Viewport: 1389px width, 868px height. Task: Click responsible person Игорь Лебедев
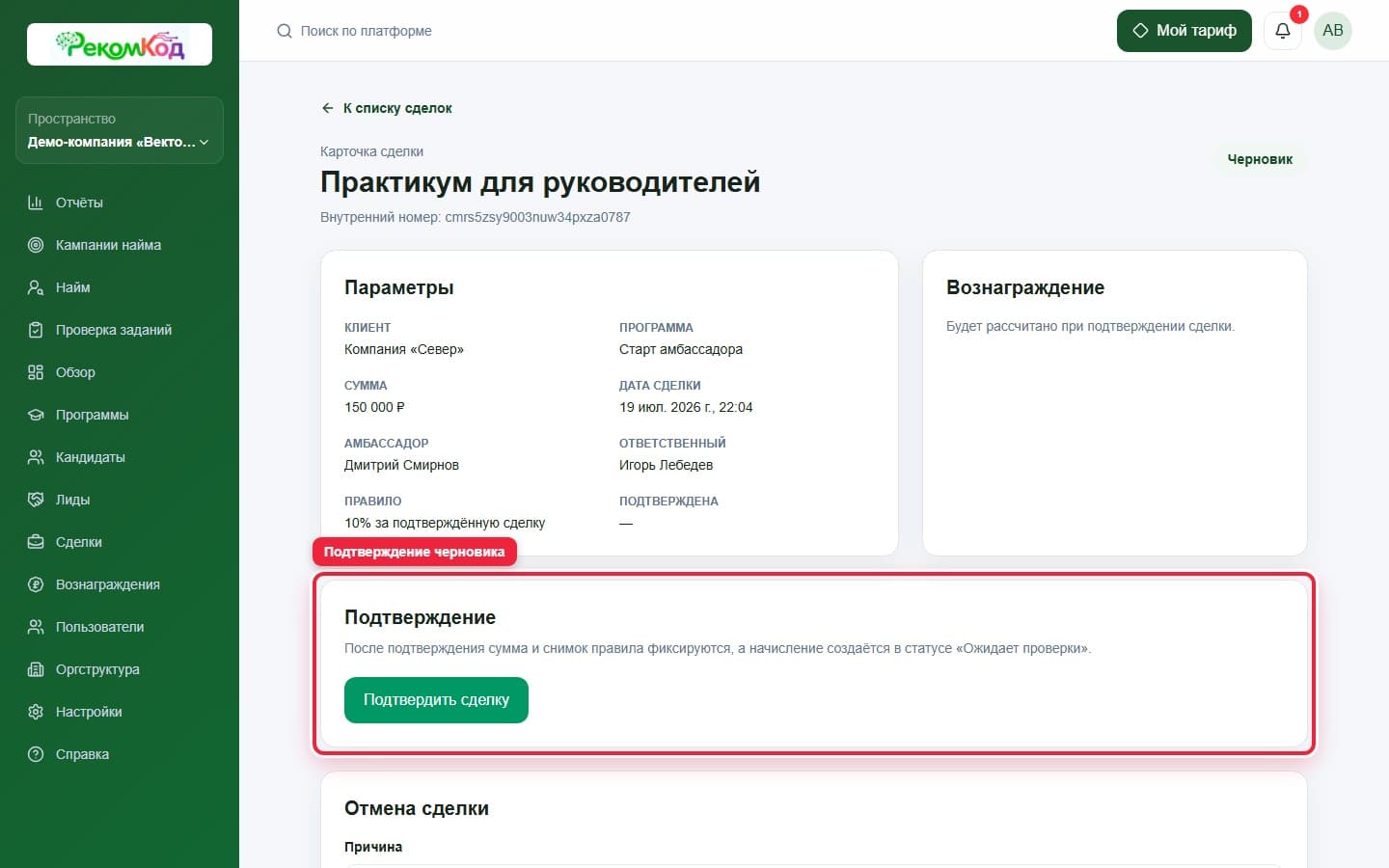pyautogui.click(x=666, y=465)
